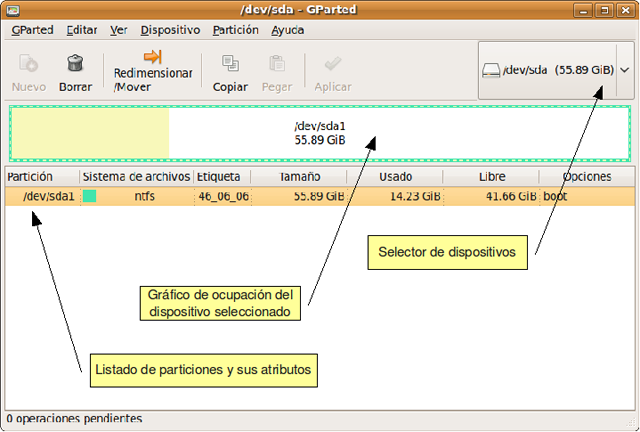Viewport: 640px width, 432px height.
Task: Maximize the GParted window
Action: coord(604,11)
